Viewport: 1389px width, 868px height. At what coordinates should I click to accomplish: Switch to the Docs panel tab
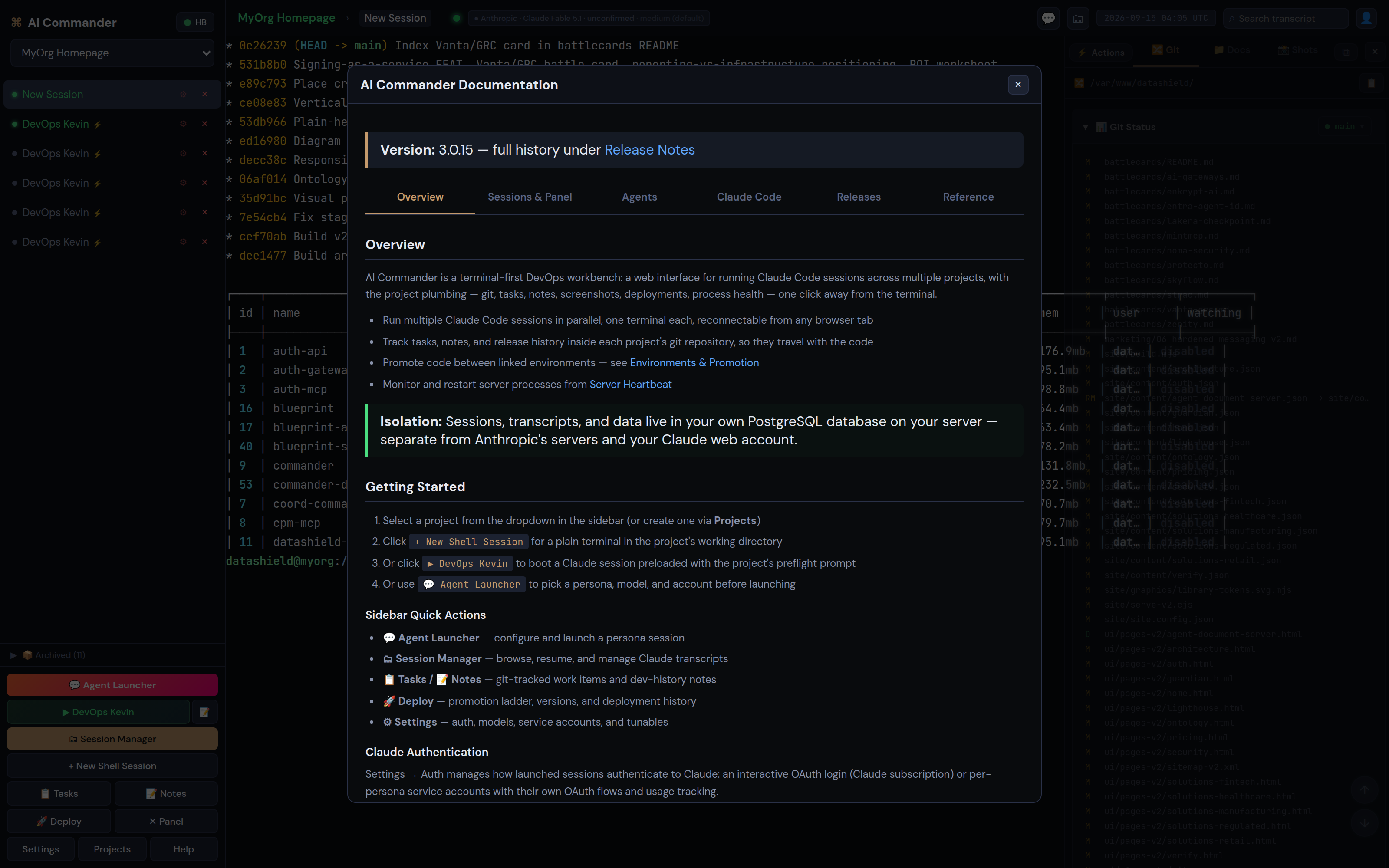[1232, 50]
